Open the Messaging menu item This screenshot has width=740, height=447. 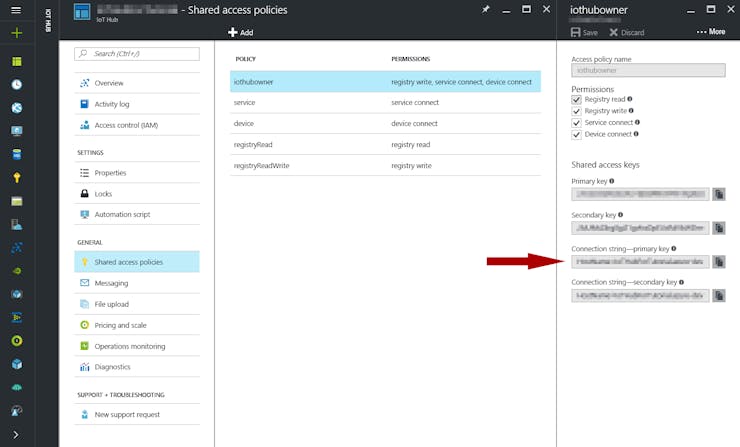click(137, 283)
